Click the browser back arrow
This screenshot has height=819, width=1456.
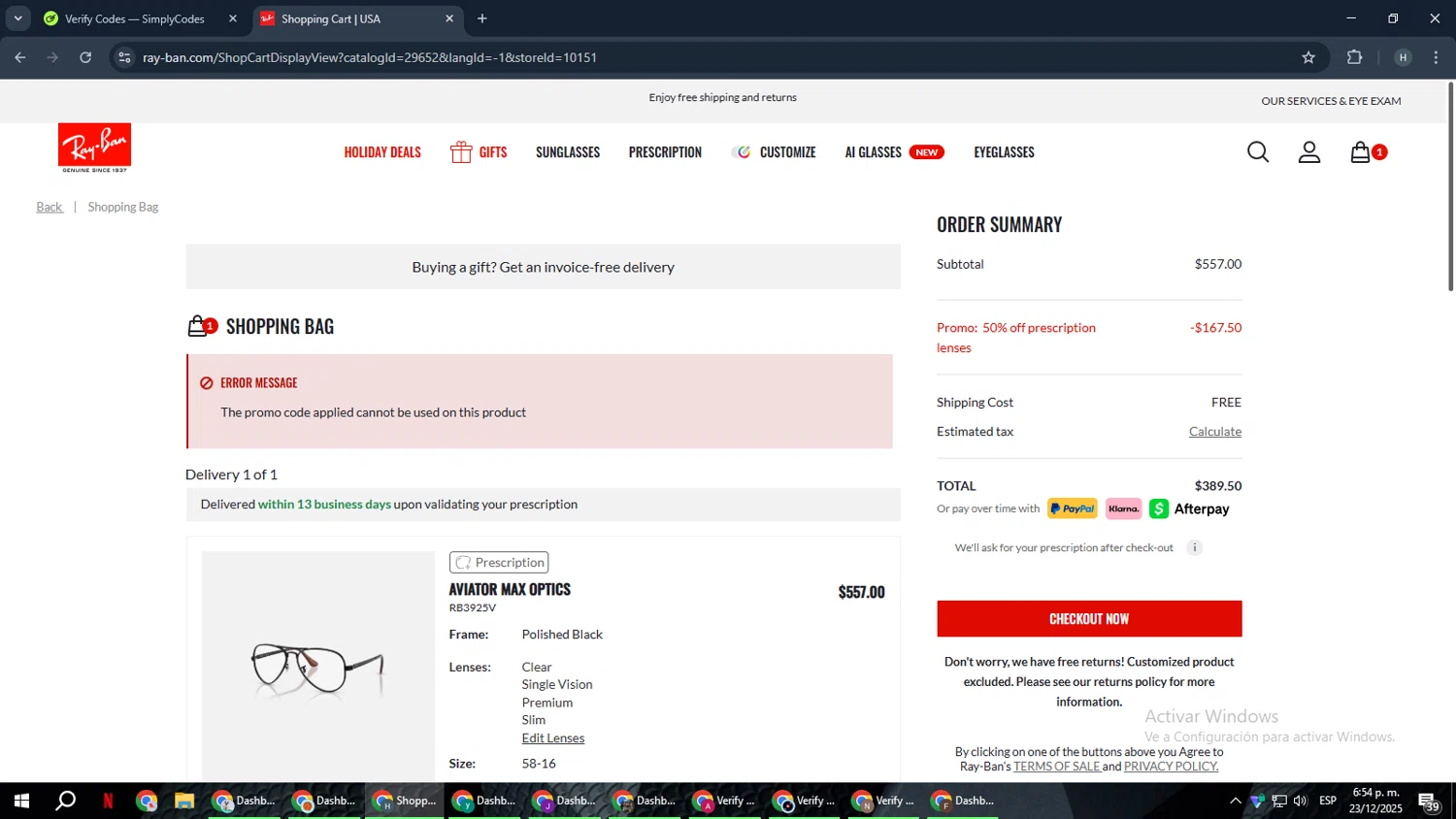(x=19, y=57)
